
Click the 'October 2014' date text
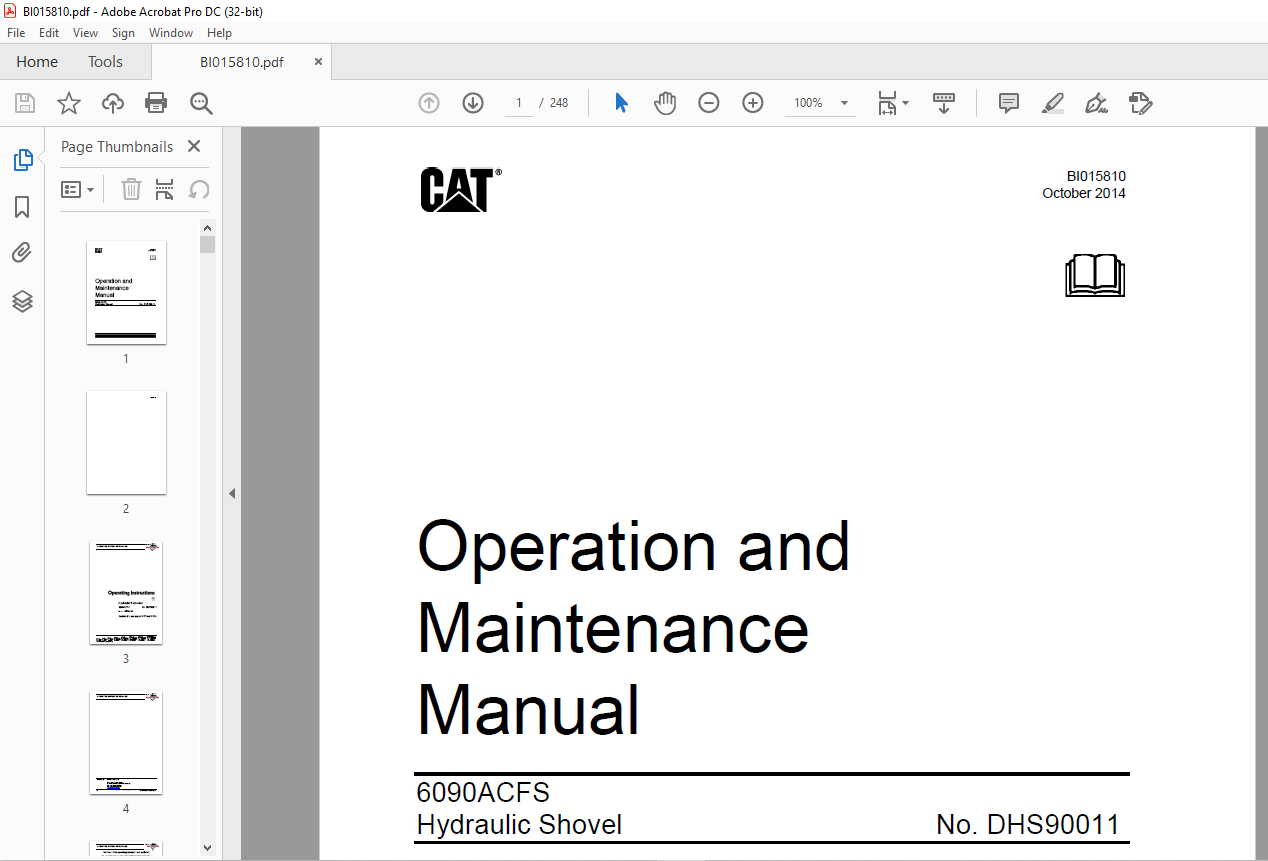pos(1083,193)
